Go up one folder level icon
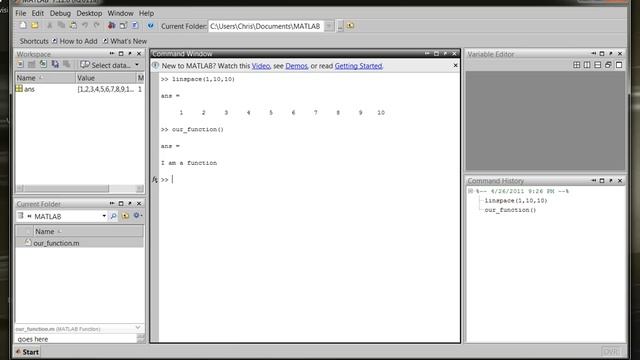Image resolution: width=640 pixels, height=360 pixels. (350, 26)
